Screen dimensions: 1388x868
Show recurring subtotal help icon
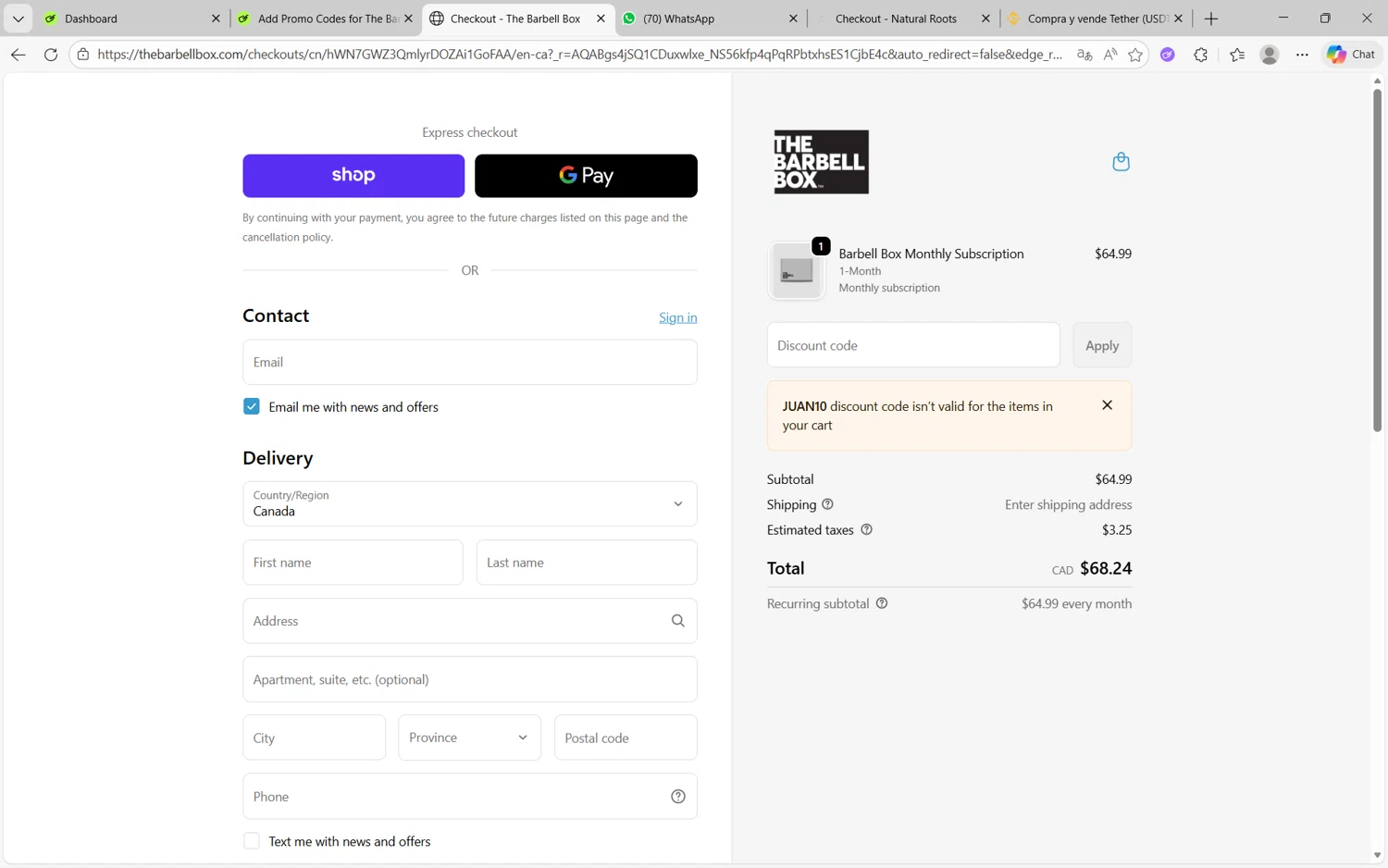point(882,603)
